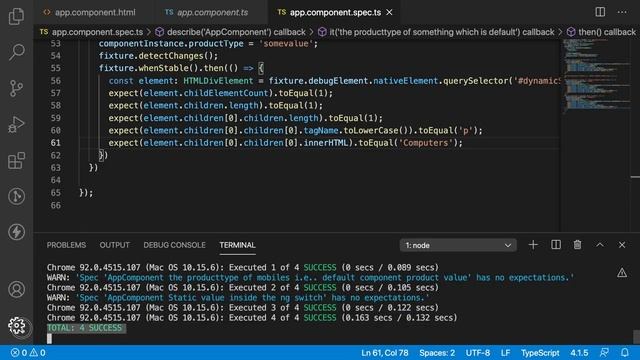The height and width of the screenshot is (360, 640).
Task: Click breadcrumb it('the producttype...') callback
Action: click(436, 32)
